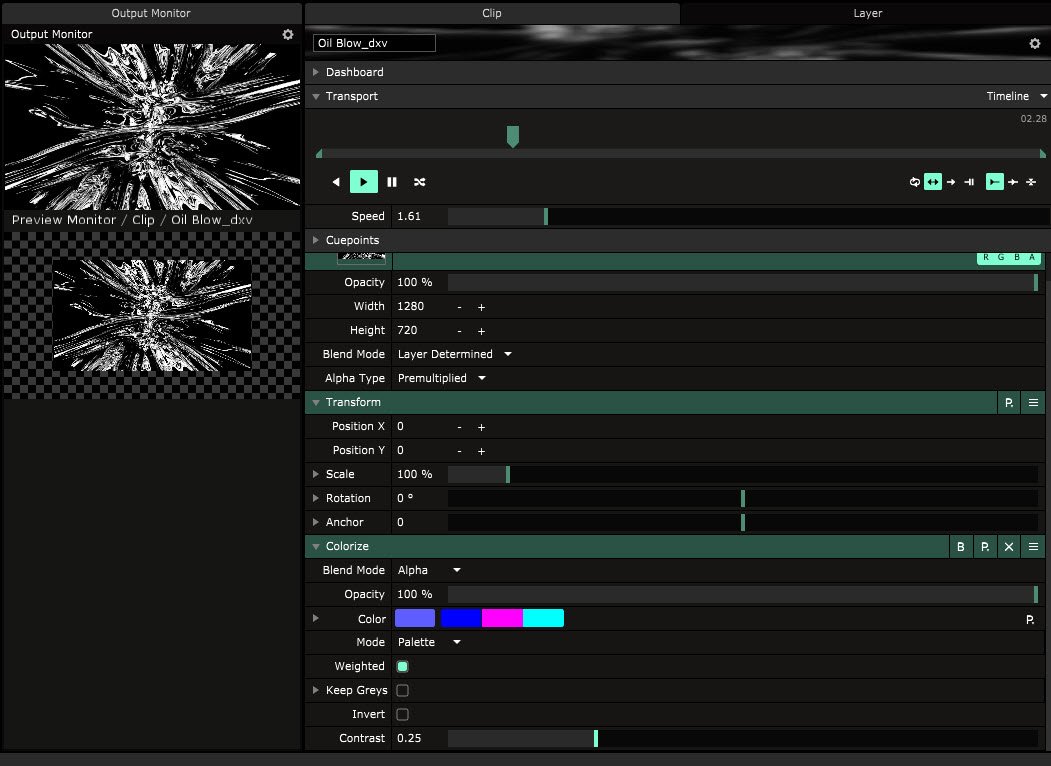The height and width of the screenshot is (766, 1051).
Task: Check the Invert option
Action: point(403,714)
